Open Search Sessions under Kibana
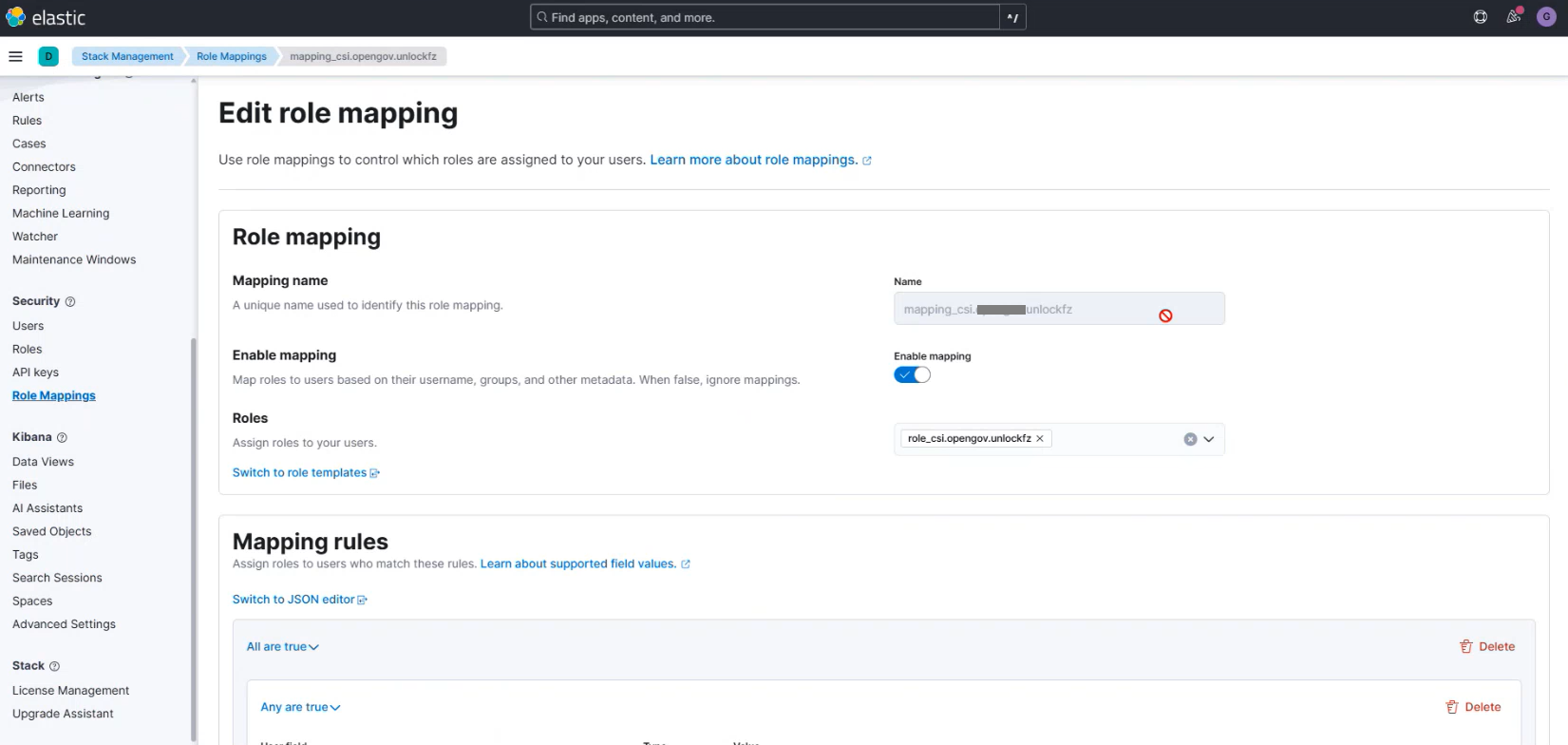The width and height of the screenshot is (1568, 745). click(x=57, y=578)
